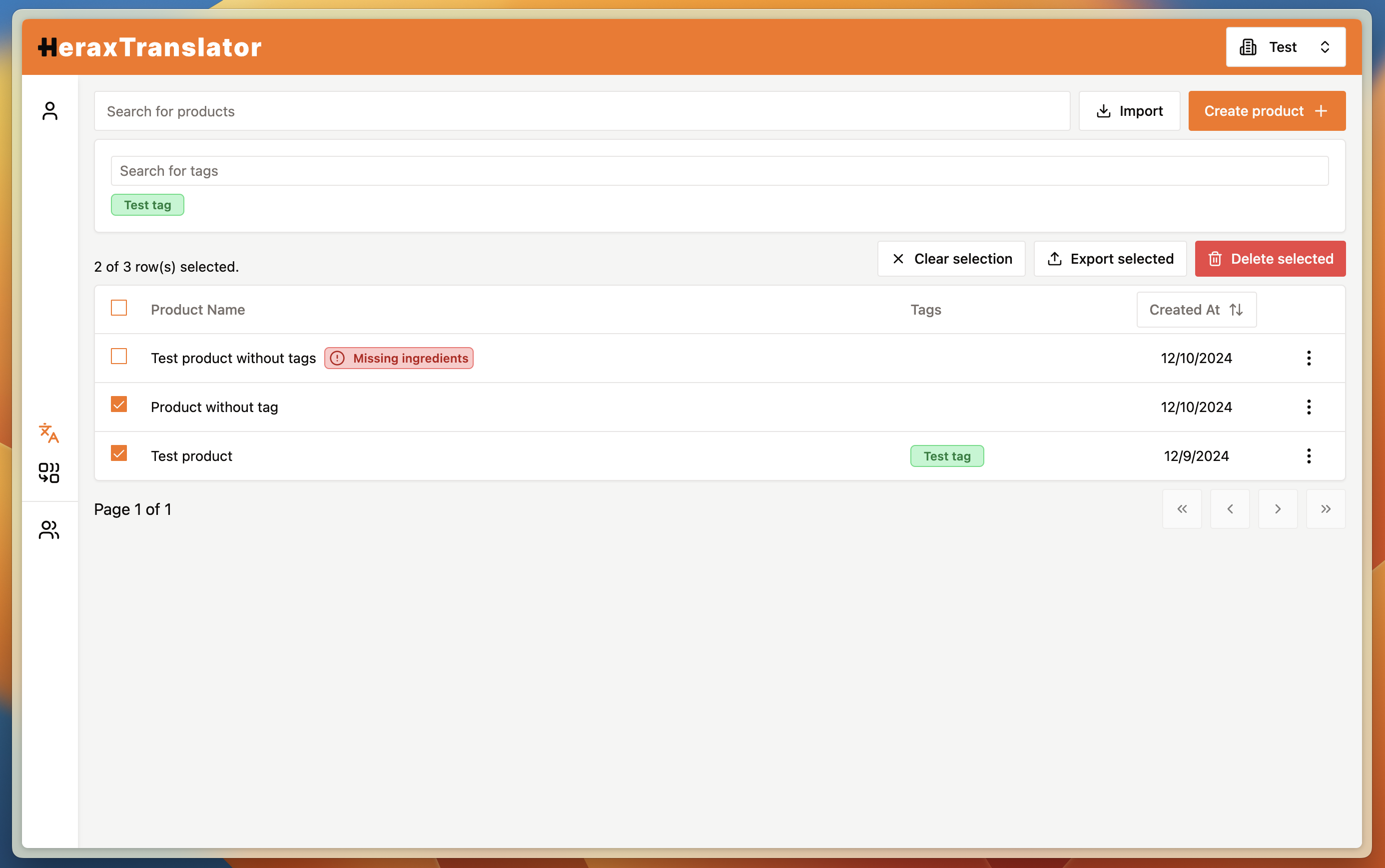The image size is (1385, 868).
Task: Navigate to next page using chevron
Action: [1278, 509]
